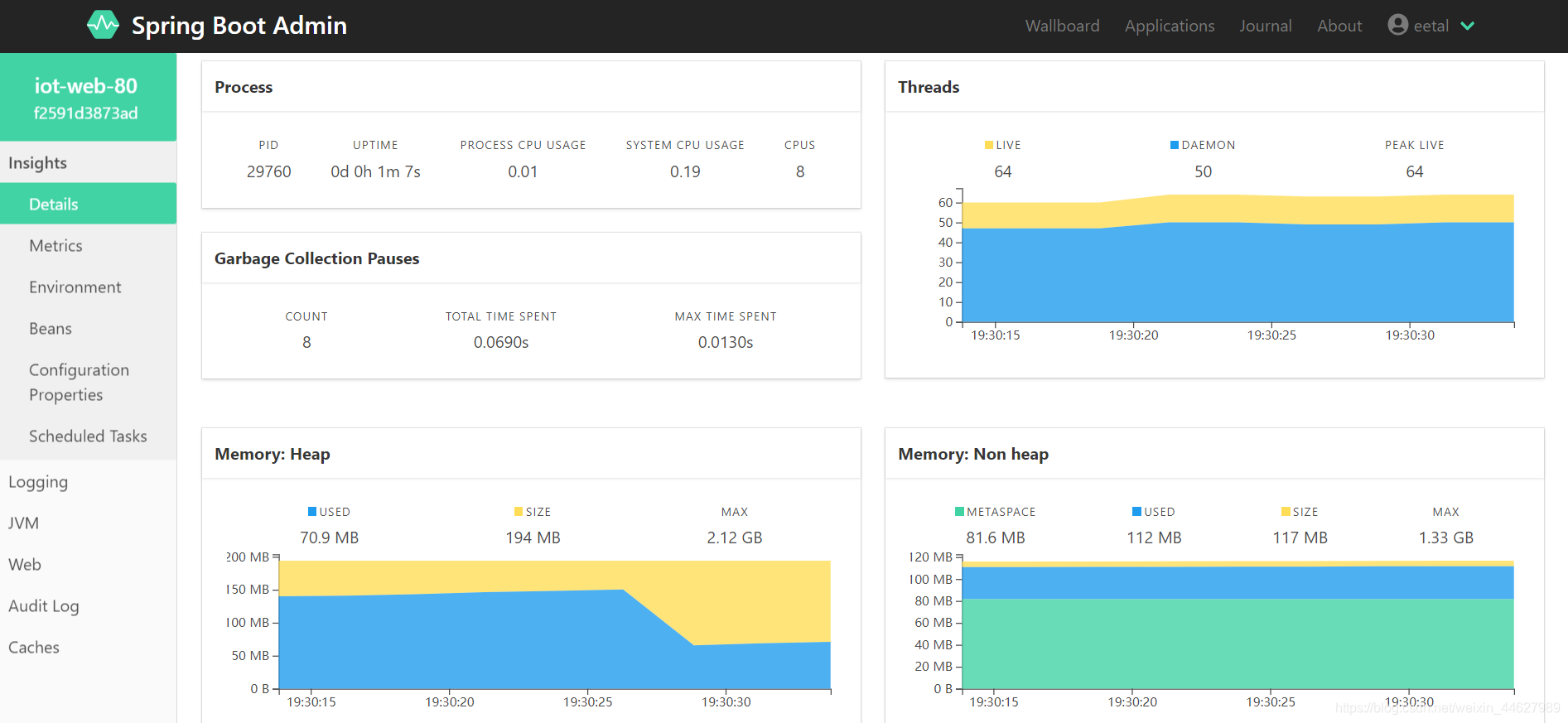Click the PID value 29760
1568x723 pixels.
269,171
